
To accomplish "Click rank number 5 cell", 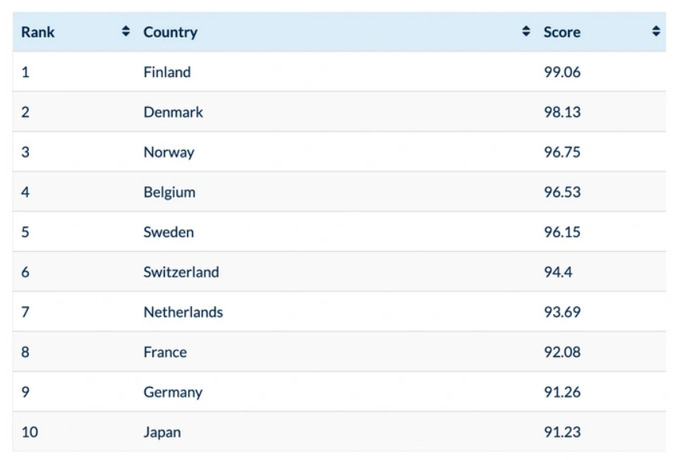I will tap(25, 232).
